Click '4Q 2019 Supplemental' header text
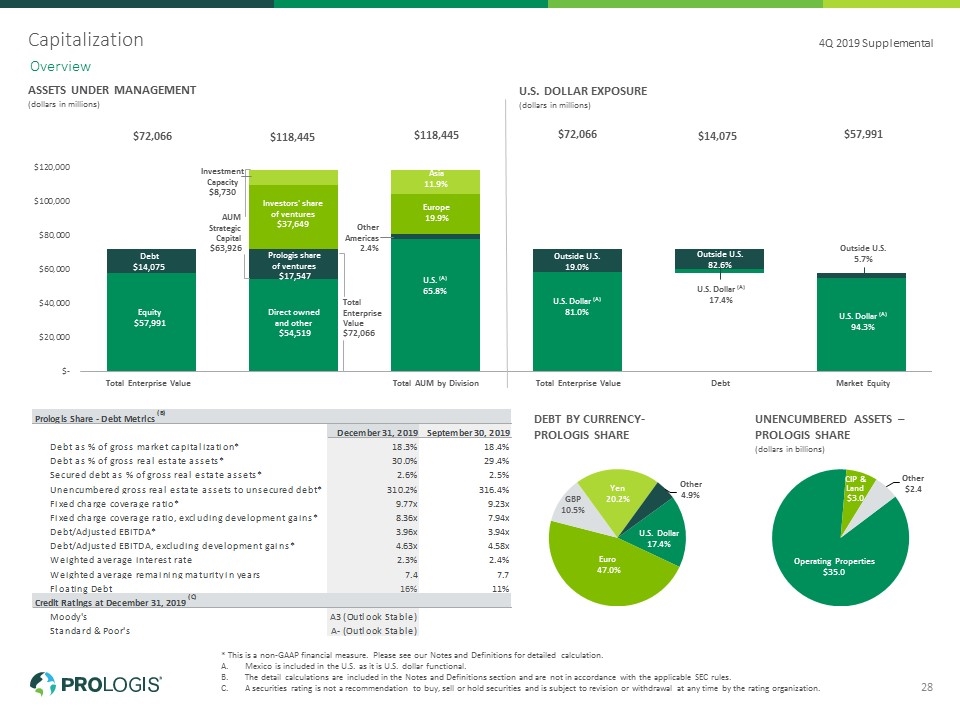This screenshot has height=720, width=960. pos(876,43)
